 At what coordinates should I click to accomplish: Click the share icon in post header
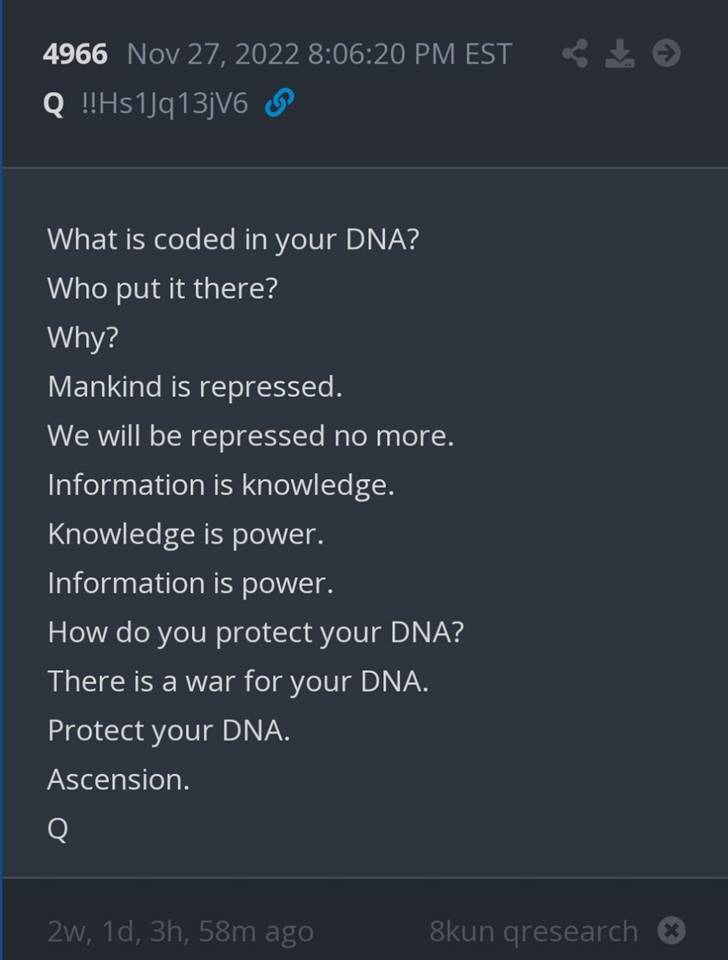tap(574, 53)
